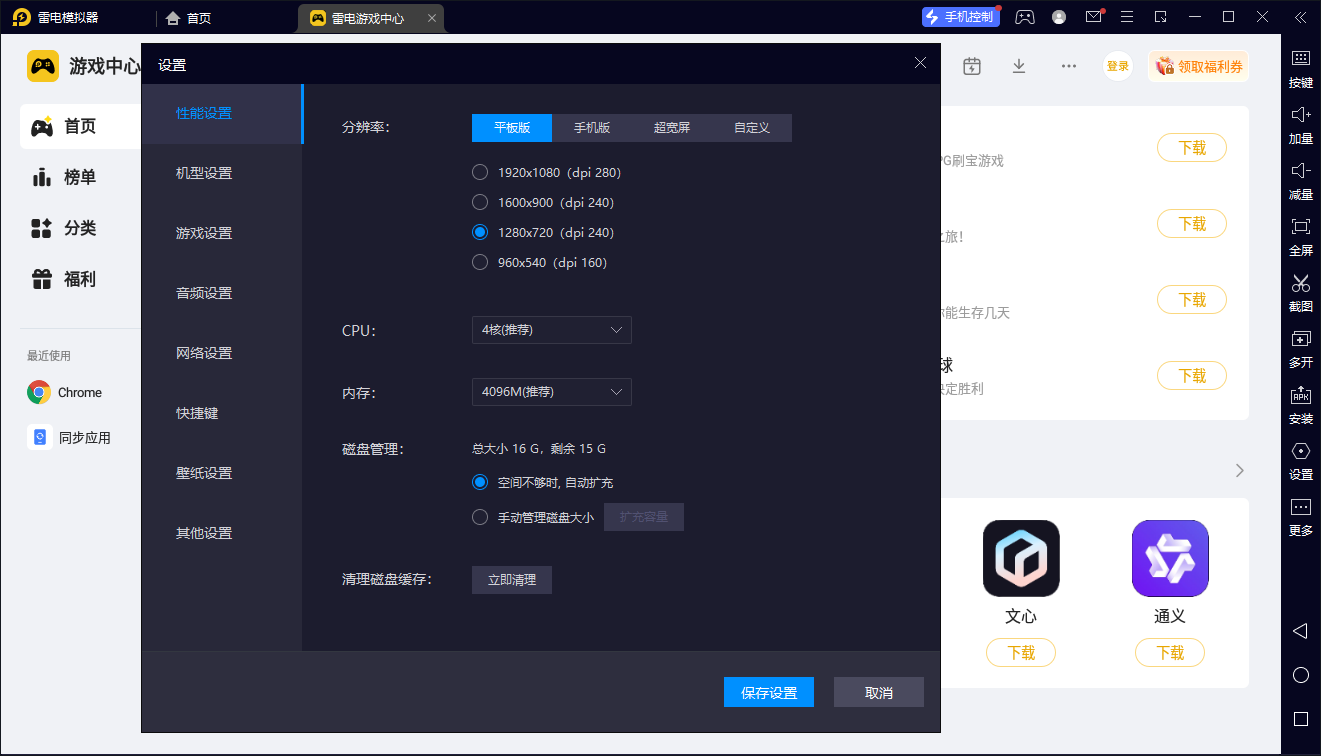Click the 扩充容量 button
Viewport: 1321px width, 756px height.
pyautogui.click(x=644, y=517)
